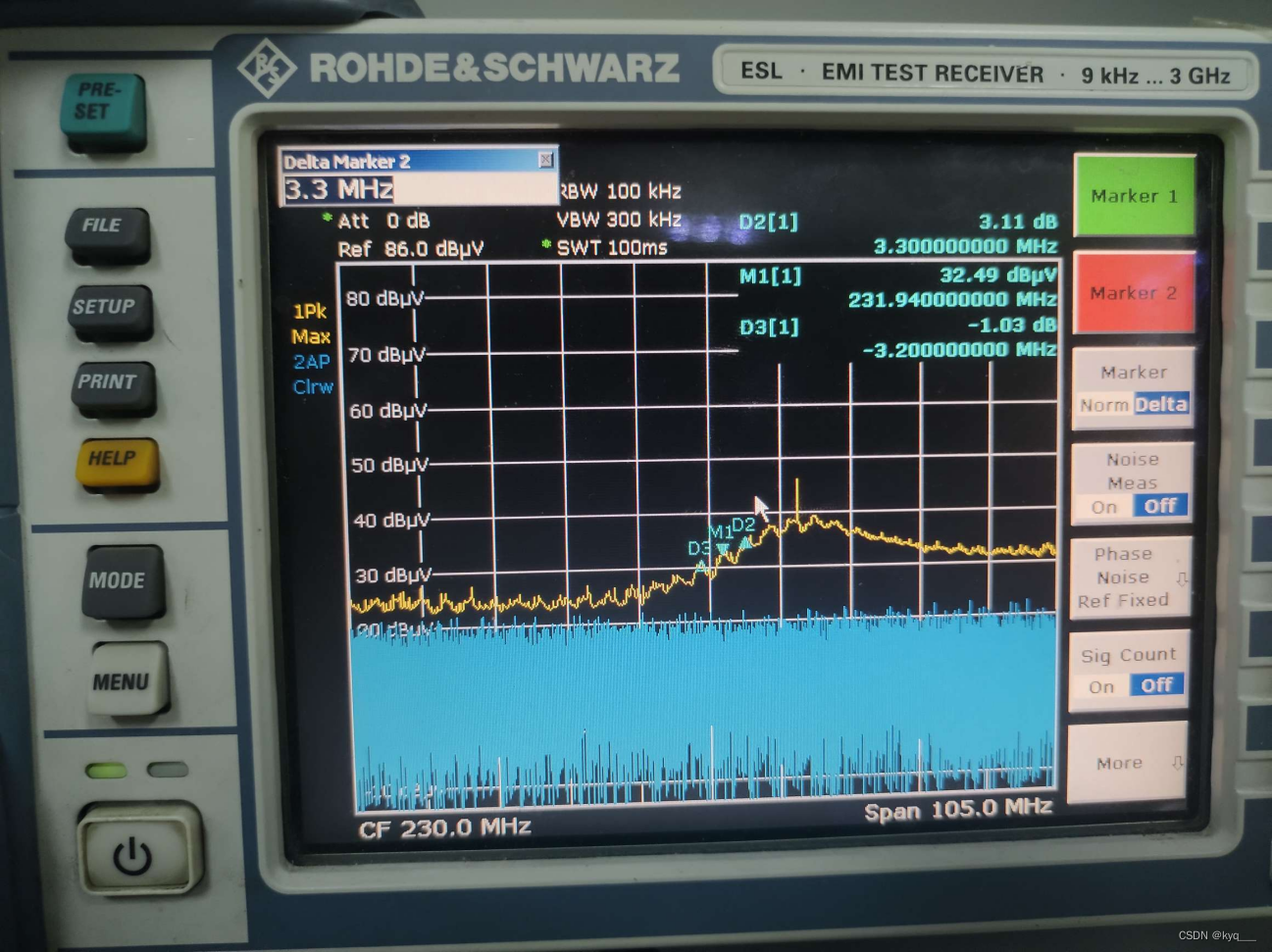Viewport: 1272px width, 952px height.
Task: Click the Span 105.0 MHz label
Action: click(958, 810)
